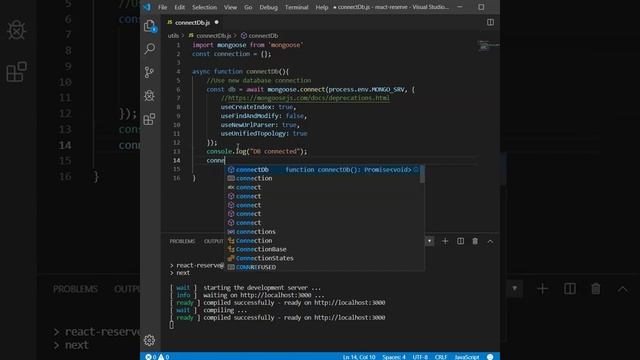Choose lowercase connection variable suggestion
The height and width of the screenshot is (360, 640).
[x=322, y=178]
